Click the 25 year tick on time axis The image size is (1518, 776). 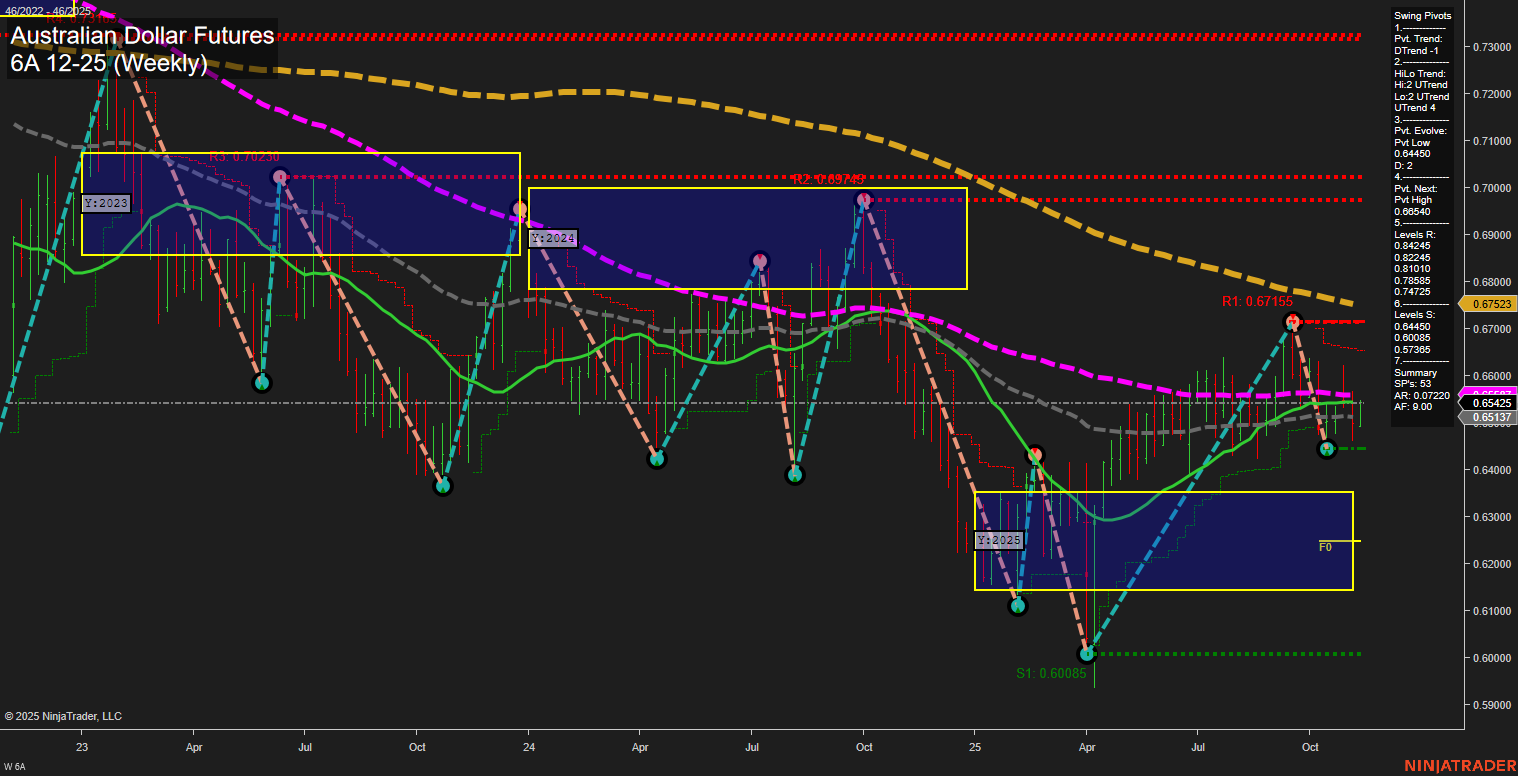click(x=975, y=746)
